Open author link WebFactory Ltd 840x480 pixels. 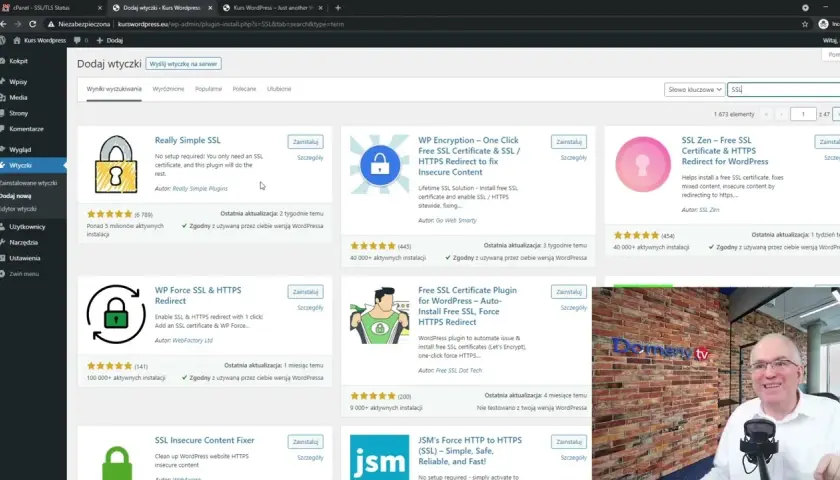[x=192, y=340]
